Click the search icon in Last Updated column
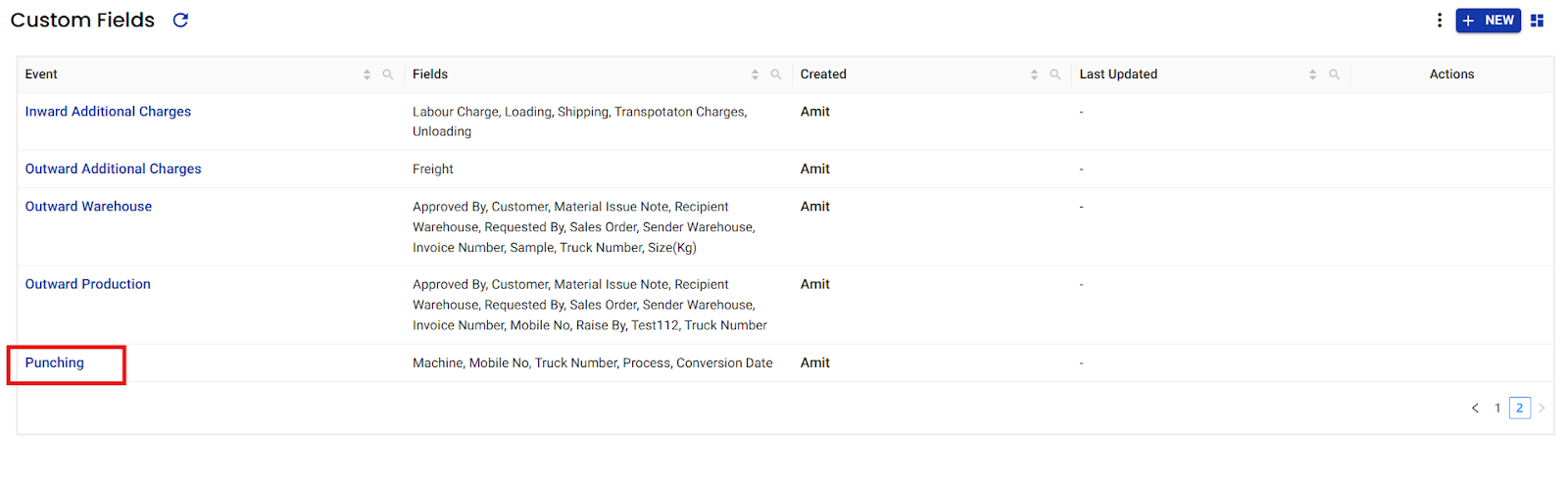The height and width of the screenshot is (481, 1568). (x=1334, y=74)
